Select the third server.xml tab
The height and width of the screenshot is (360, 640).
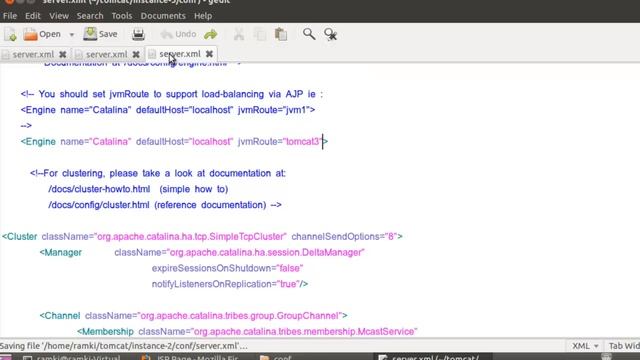(180, 54)
